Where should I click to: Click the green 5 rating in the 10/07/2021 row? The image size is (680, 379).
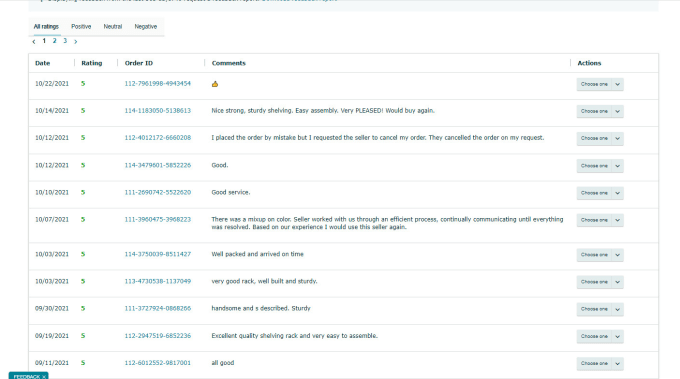pos(83,219)
